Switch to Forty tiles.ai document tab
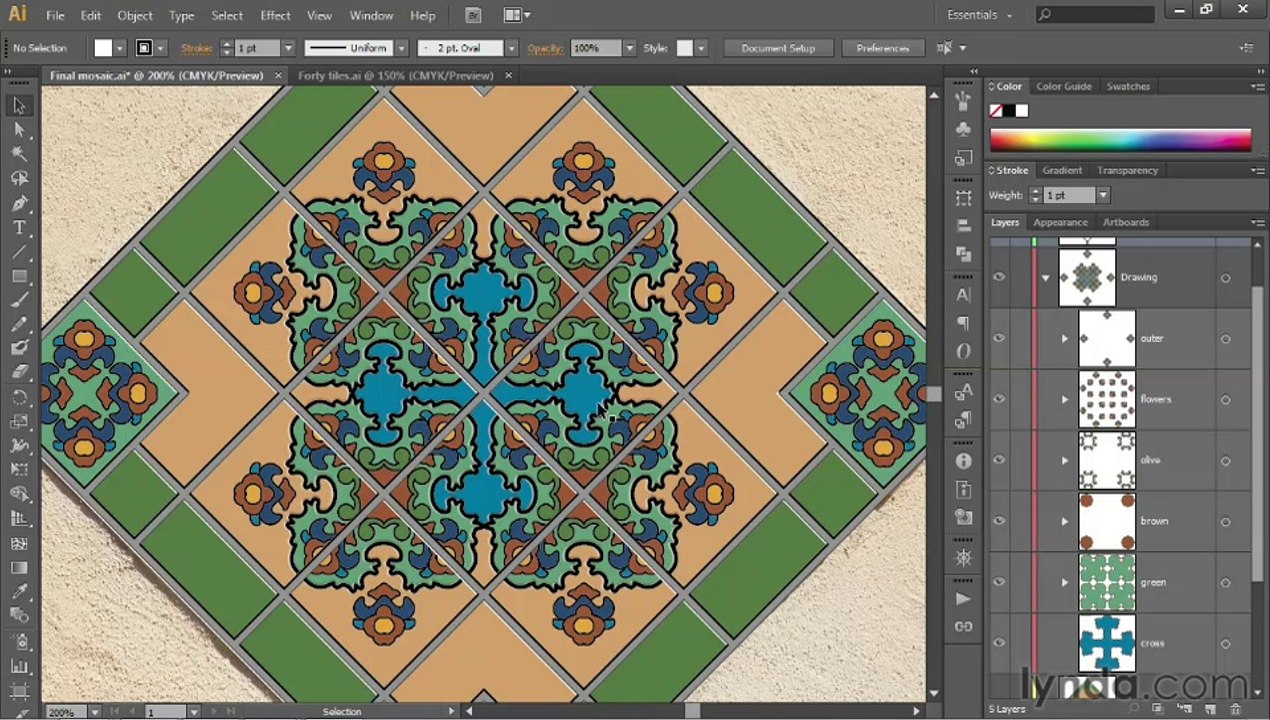 (x=396, y=75)
